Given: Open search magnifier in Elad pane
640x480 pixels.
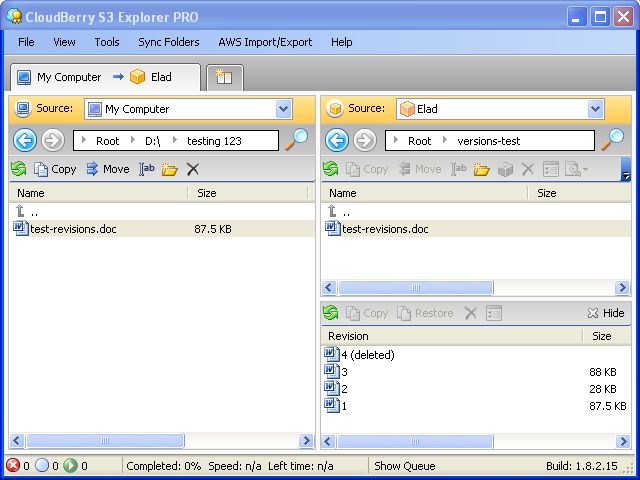Looking at the screenshot, I should [613, 139].
